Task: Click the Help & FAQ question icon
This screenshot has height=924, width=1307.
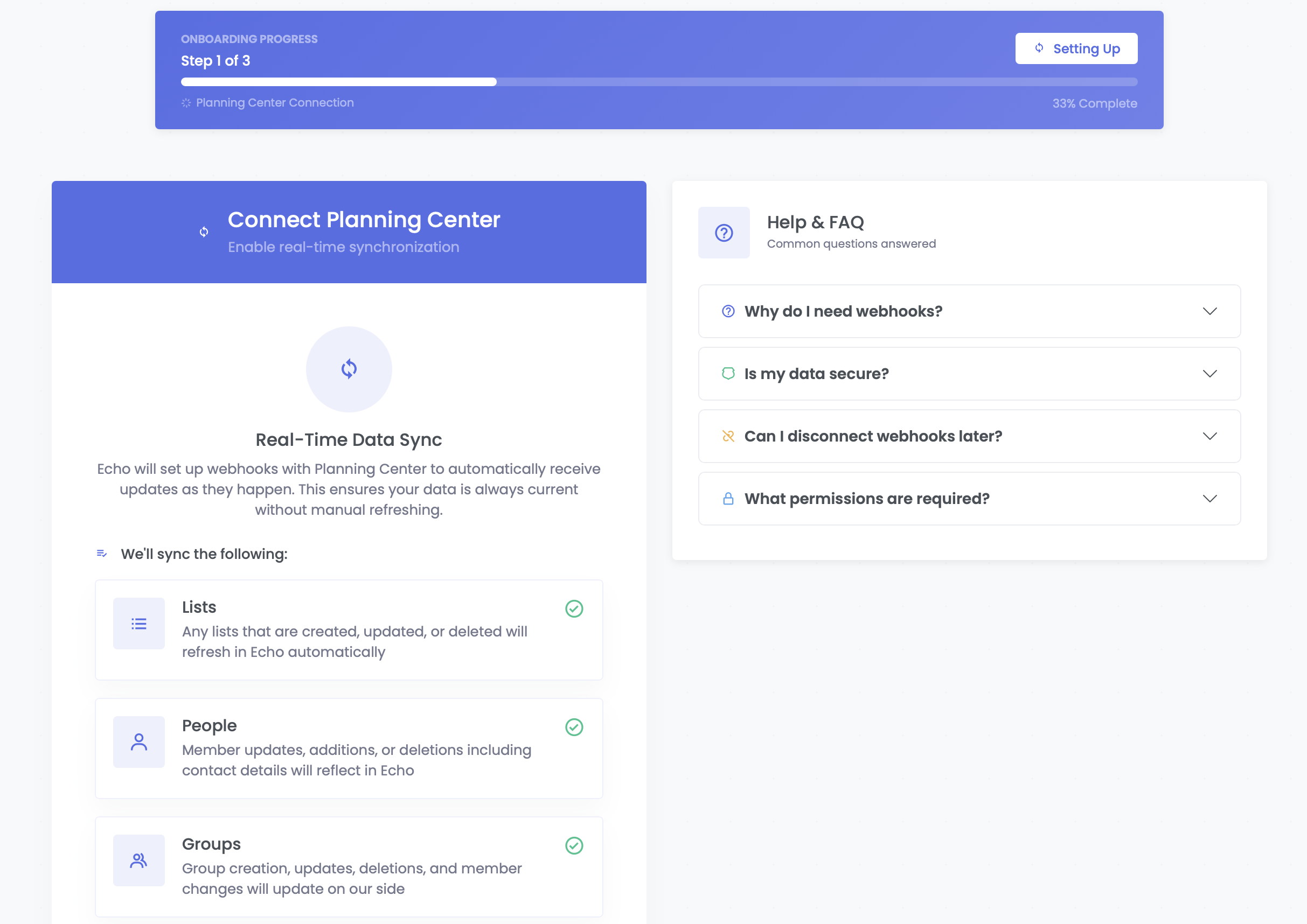Action: (x=724, y=233)
